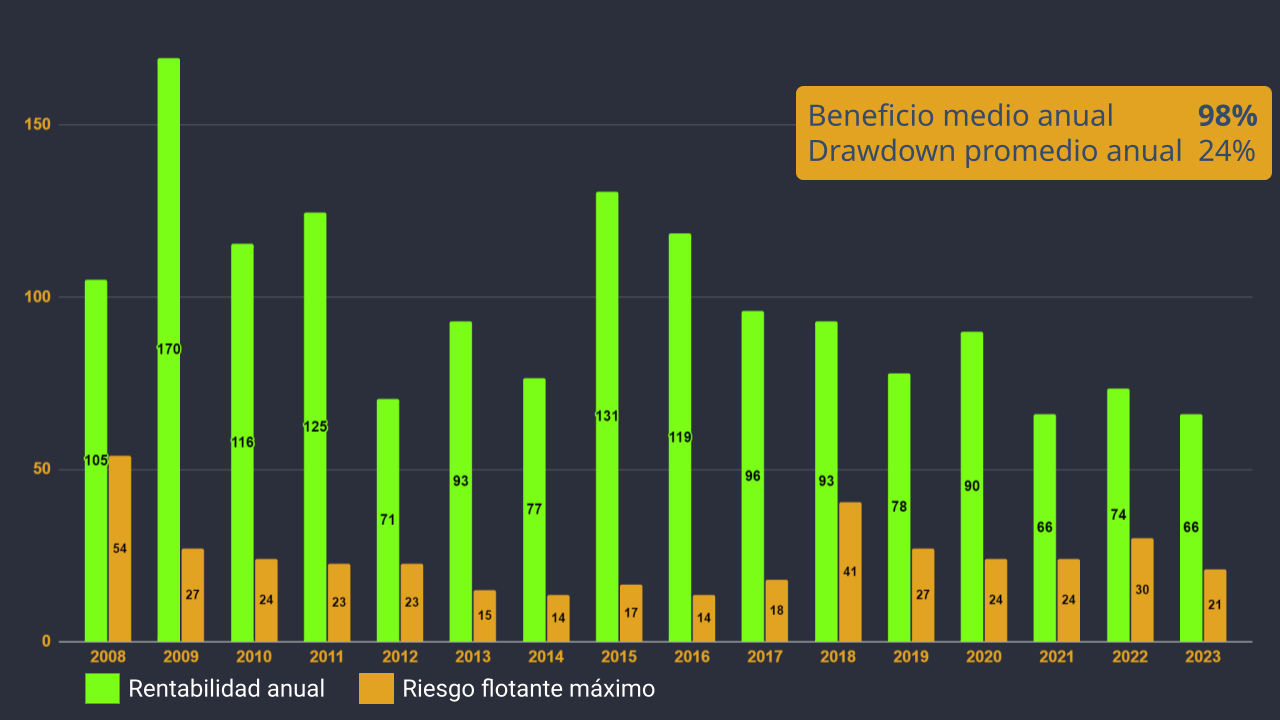The image size is (1280, 720).
Task: Click the orange 2018 bar labeled 41
Action: click(x=850, y=571)
